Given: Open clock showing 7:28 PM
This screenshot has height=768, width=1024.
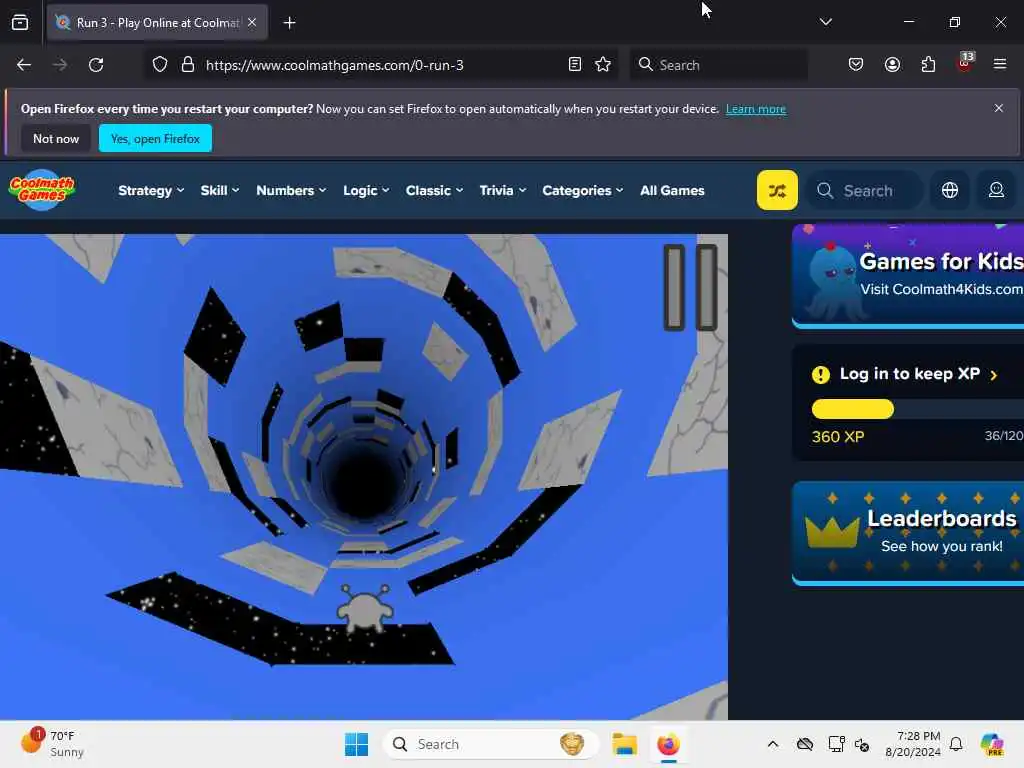Looking at the screenshot, I should click(912, 744).
